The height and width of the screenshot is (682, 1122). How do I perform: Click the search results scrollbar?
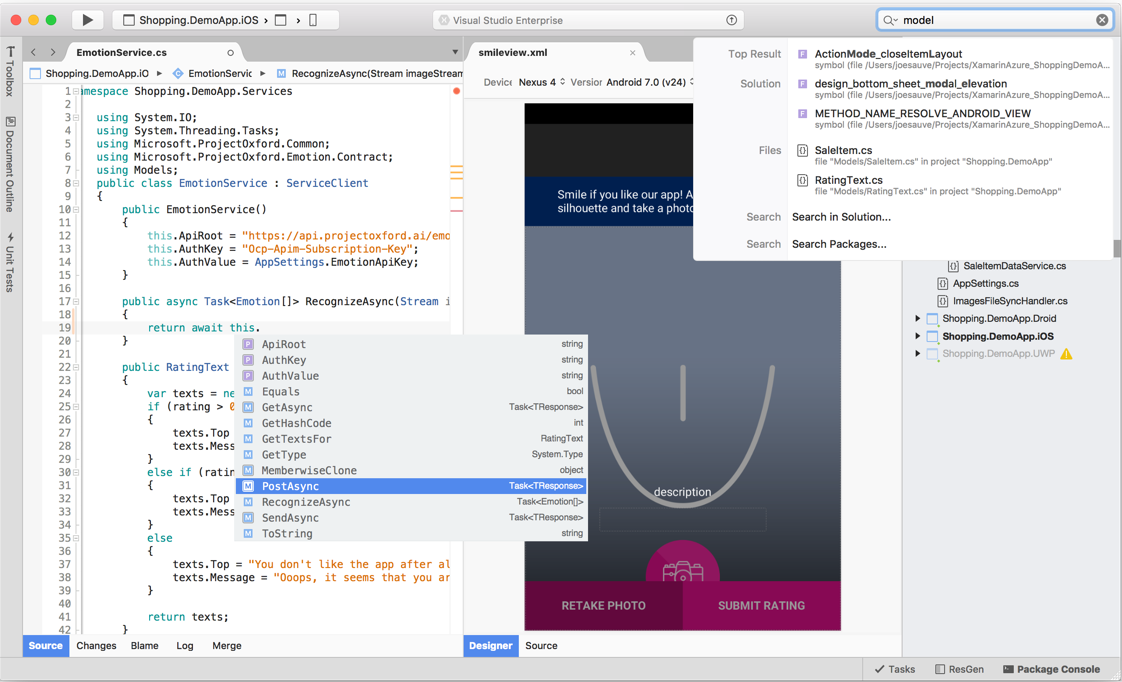pos(1117,248)
